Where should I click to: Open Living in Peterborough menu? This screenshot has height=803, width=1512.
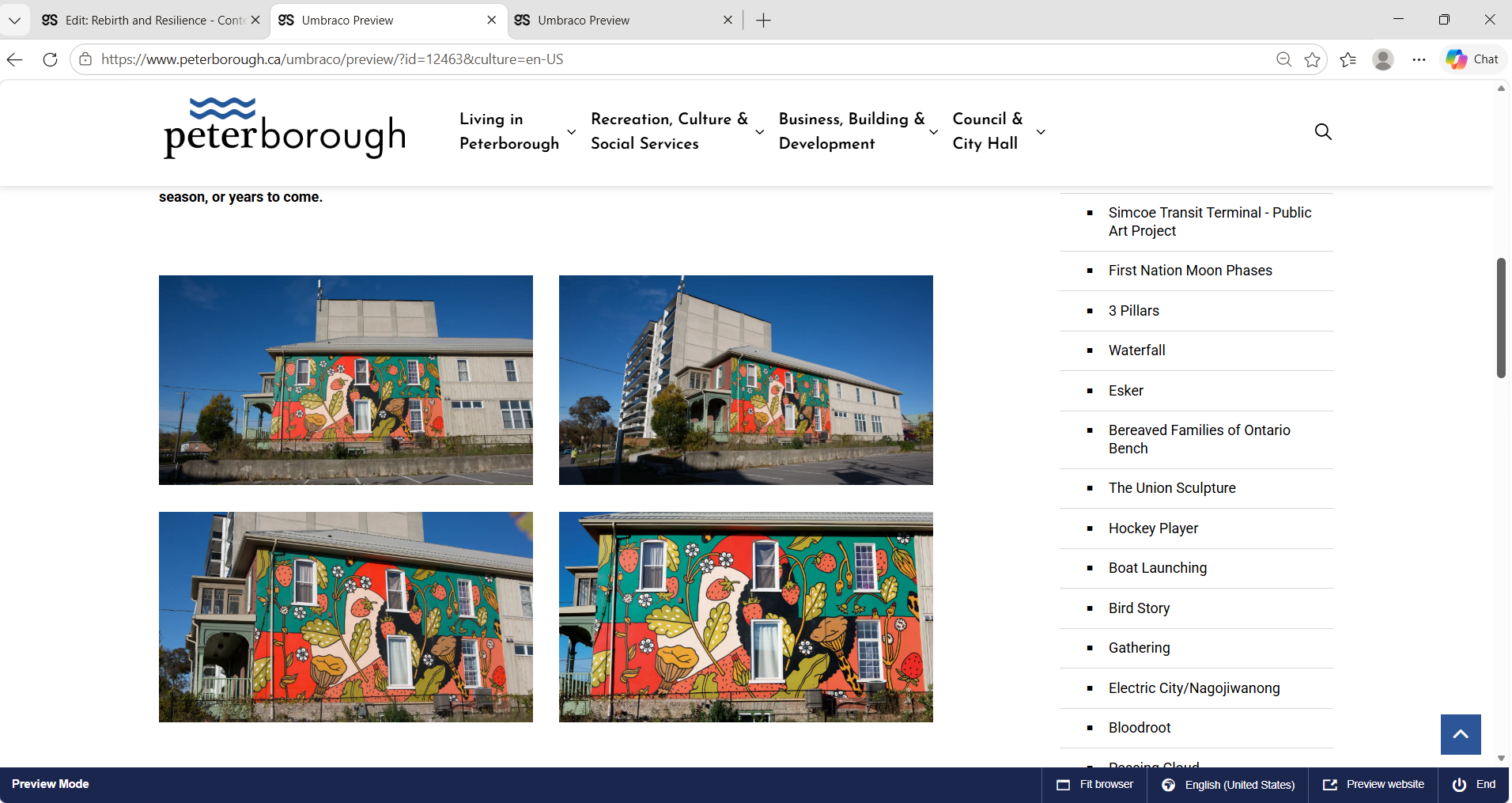[x=509, y=131]
